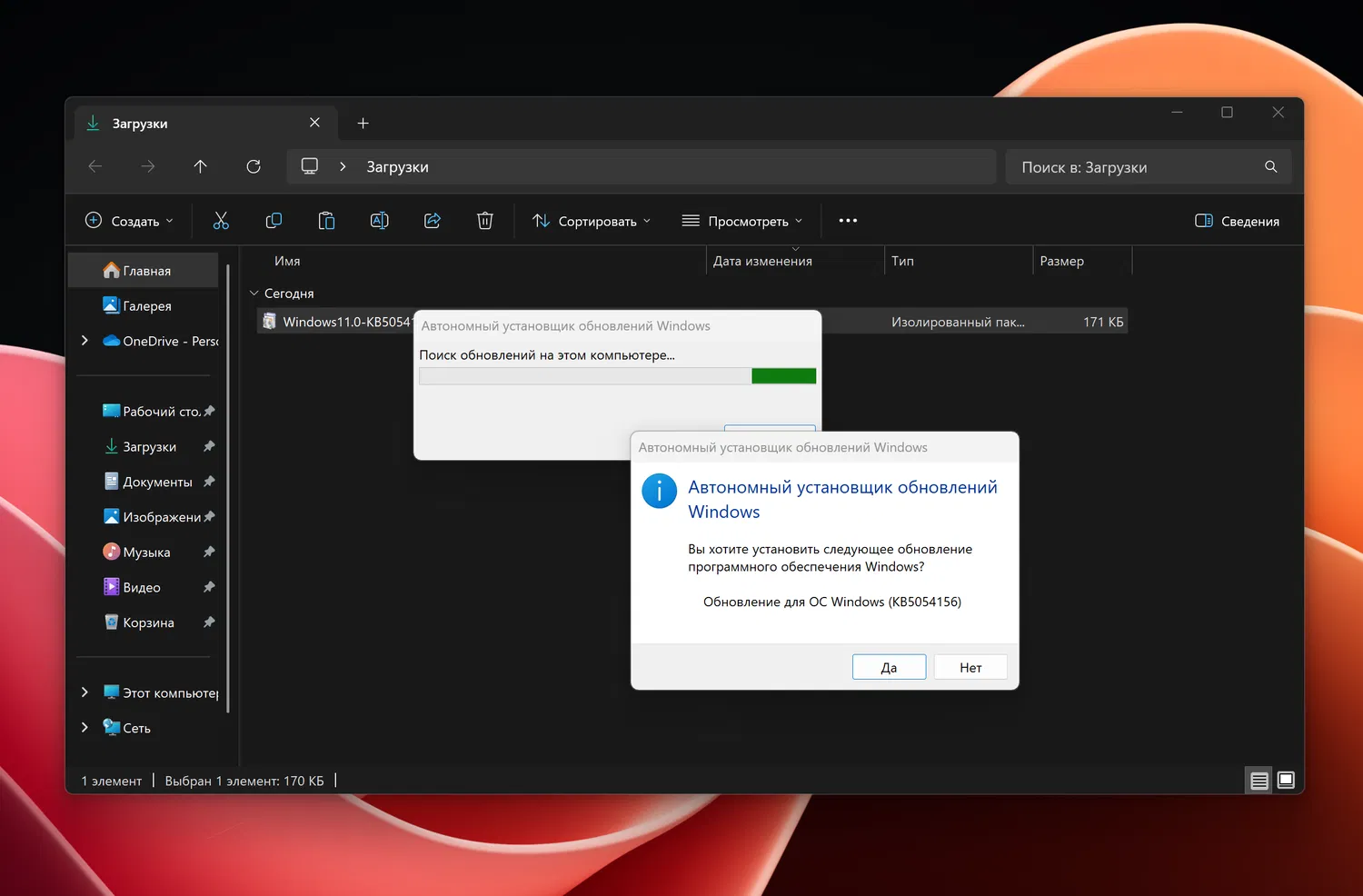Open the Сортировать dropdown

(x=592, y=221)
